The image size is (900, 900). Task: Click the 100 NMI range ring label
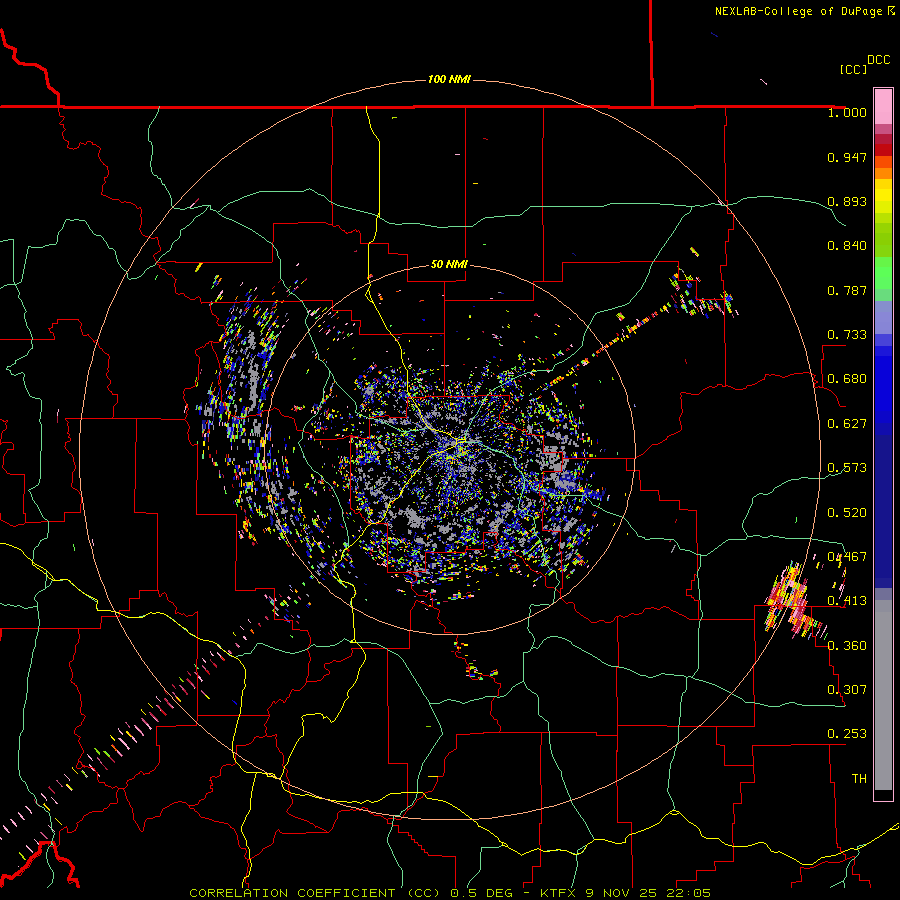click(x=449, y=79)
